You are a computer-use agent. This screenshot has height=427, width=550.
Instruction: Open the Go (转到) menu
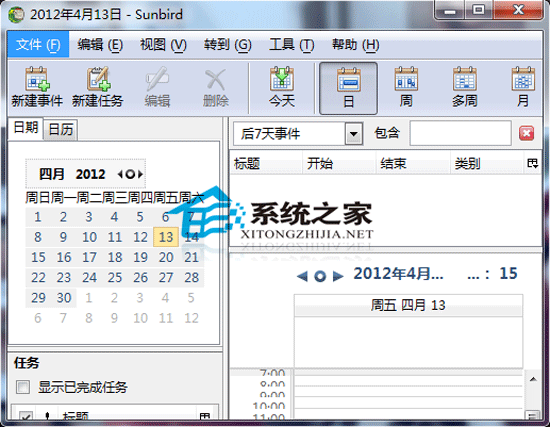pos(228,45)
